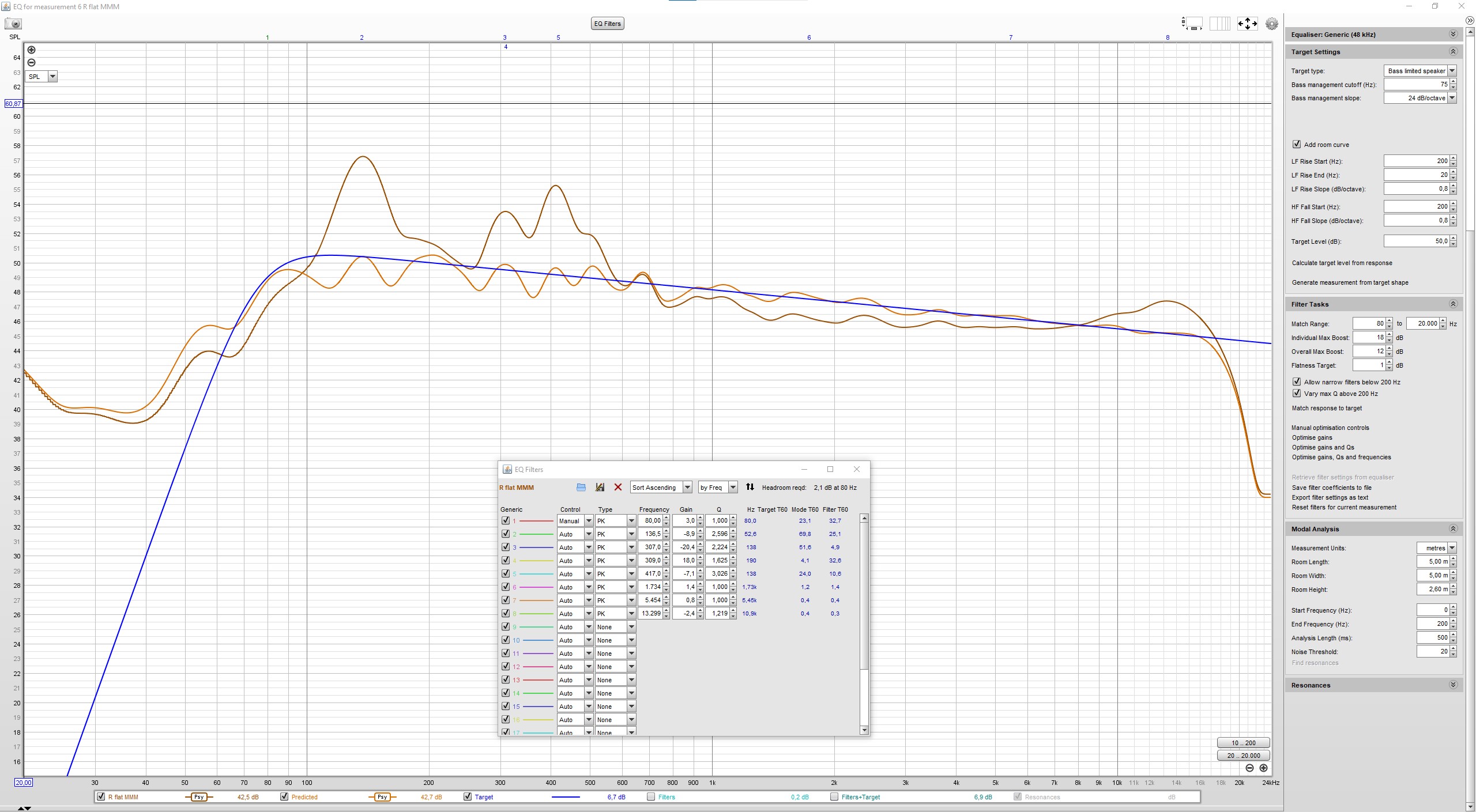Increase Target Level stepper up arrow
The image size is (1476, 812).
point(1453,239)
